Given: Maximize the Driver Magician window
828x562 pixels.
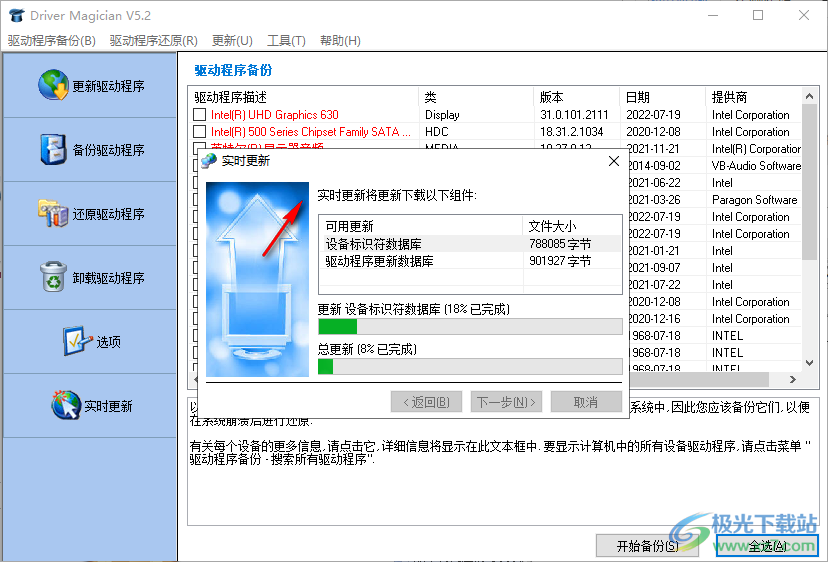Looking at the screenshot, I should 758,15.
